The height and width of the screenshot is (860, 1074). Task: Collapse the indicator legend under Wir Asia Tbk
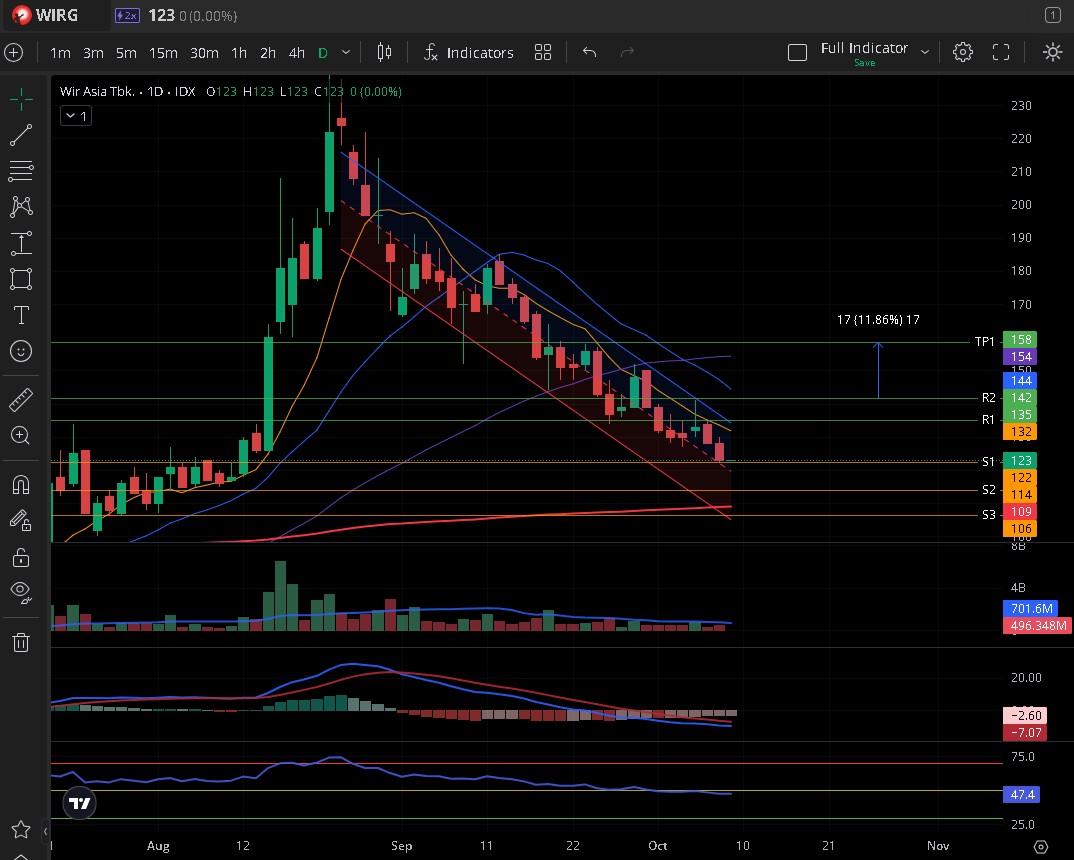[75, 116]
